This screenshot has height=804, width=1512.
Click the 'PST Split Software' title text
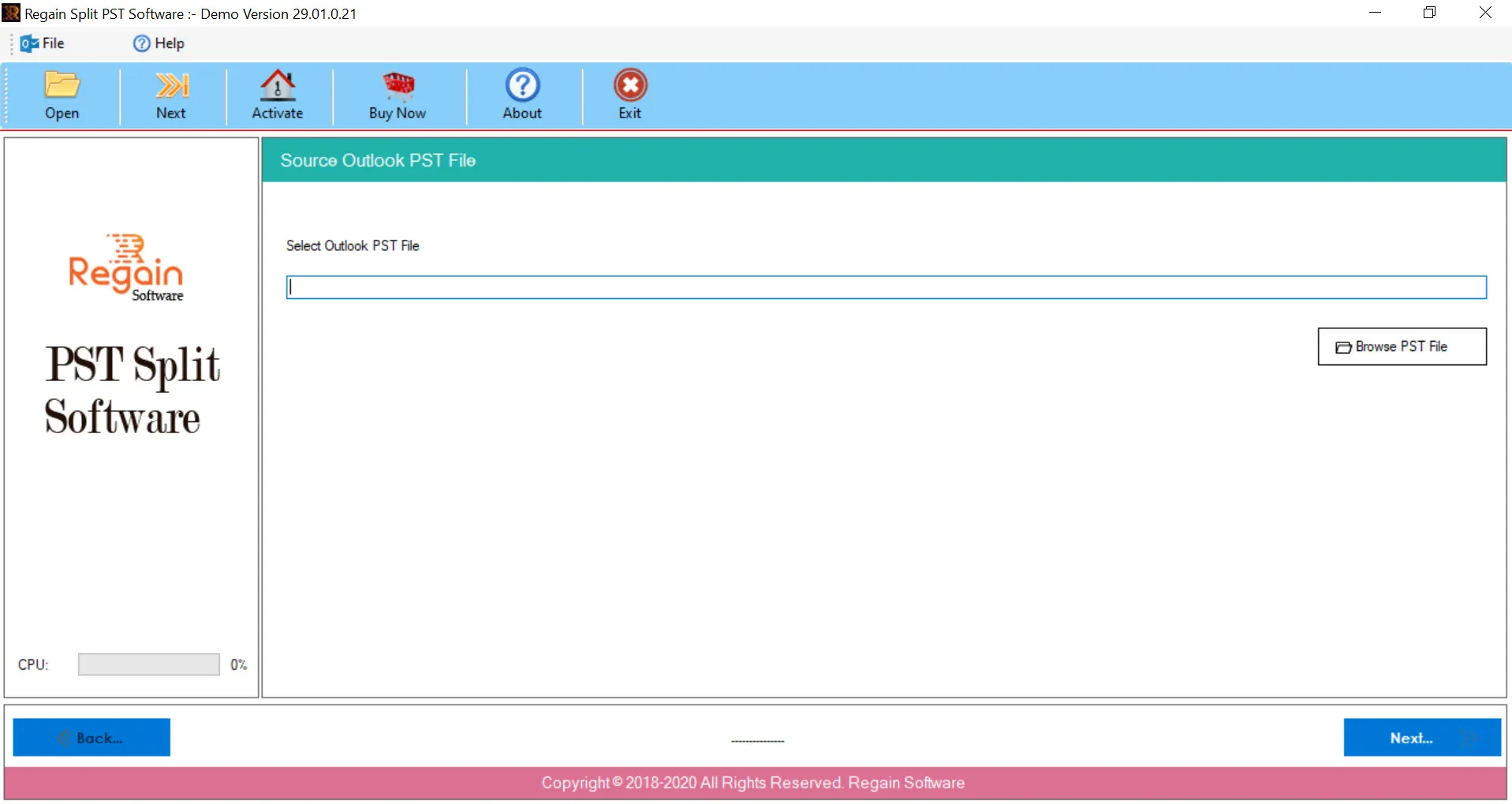coord(132,390)
